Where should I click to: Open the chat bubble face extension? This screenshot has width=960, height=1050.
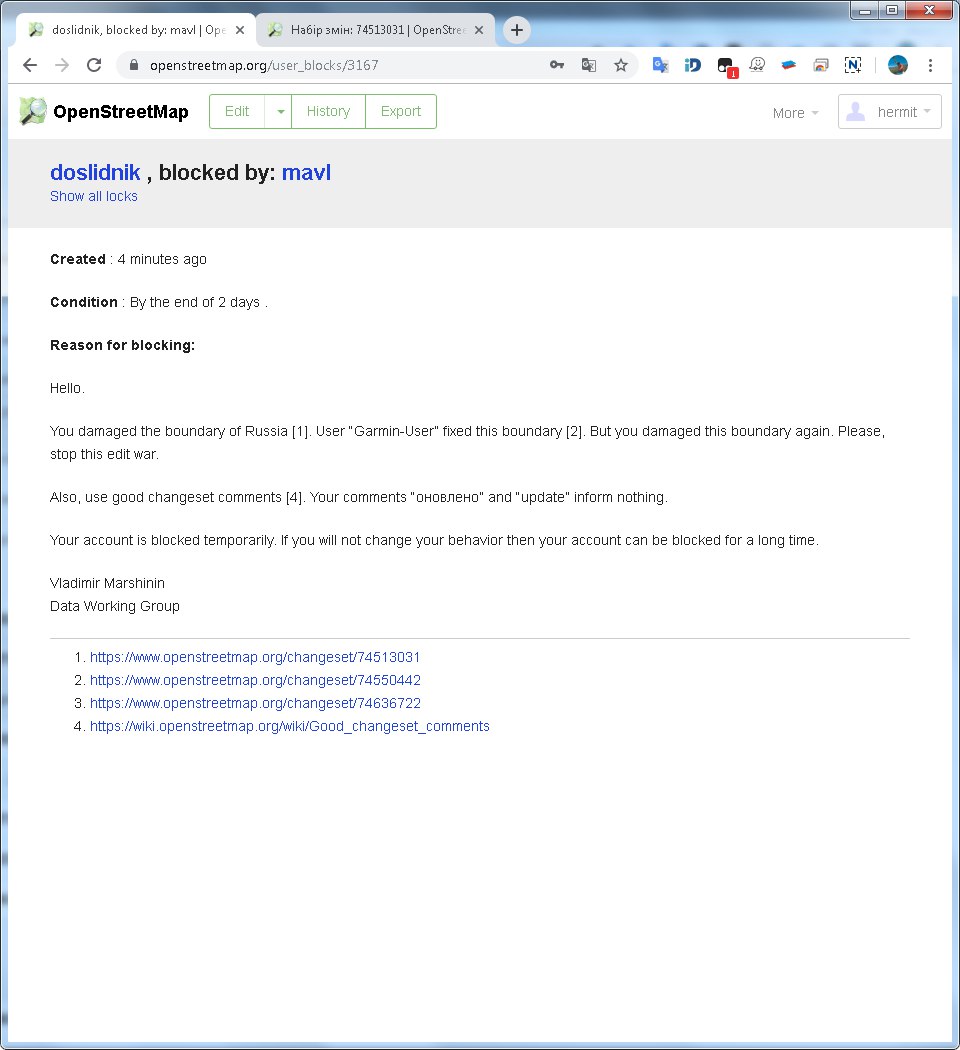click(x=757, y=65)
